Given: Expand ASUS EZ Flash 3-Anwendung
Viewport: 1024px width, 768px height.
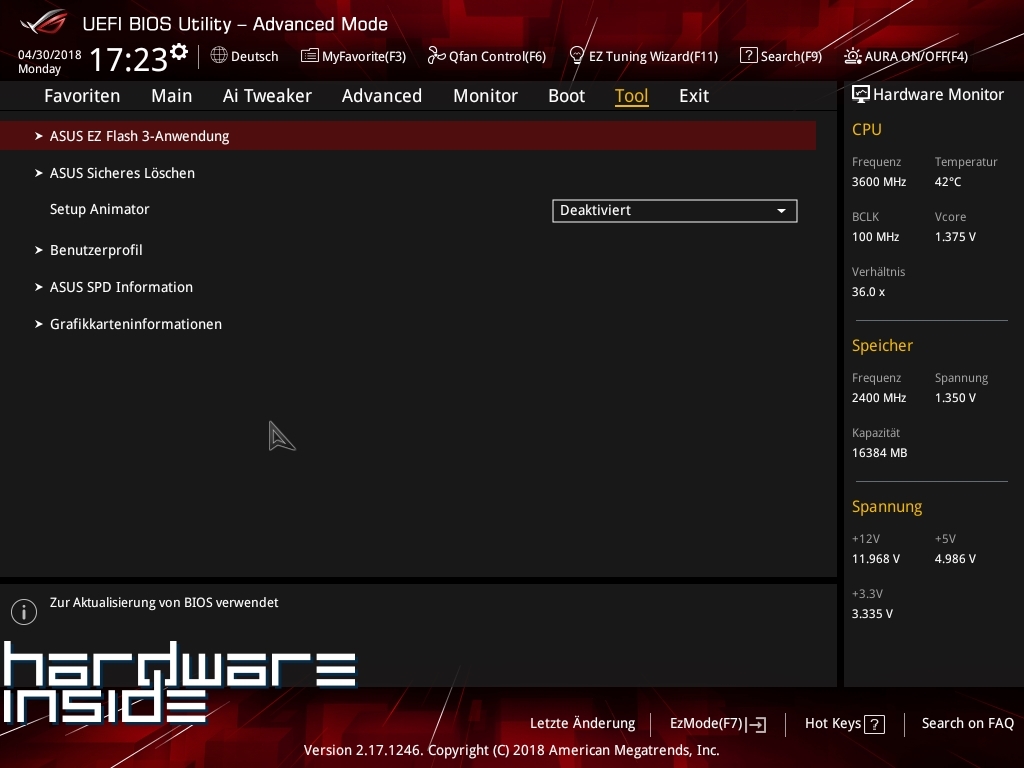Looking at the screenshot, I should pos(408,136).
